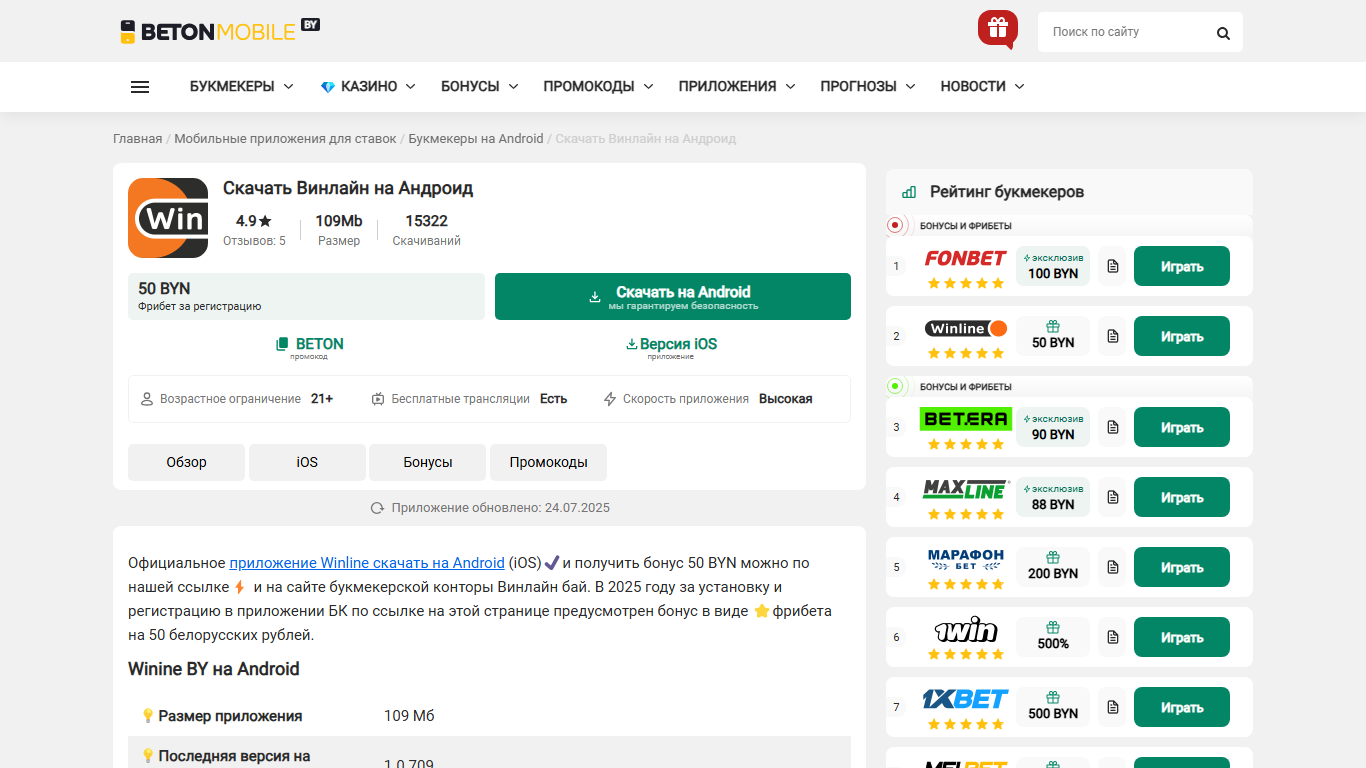The height and width of the screenshot is (768, 1366).
Task: Click the gift icon above 200 BYN bonus
Action: [1053, 557]
